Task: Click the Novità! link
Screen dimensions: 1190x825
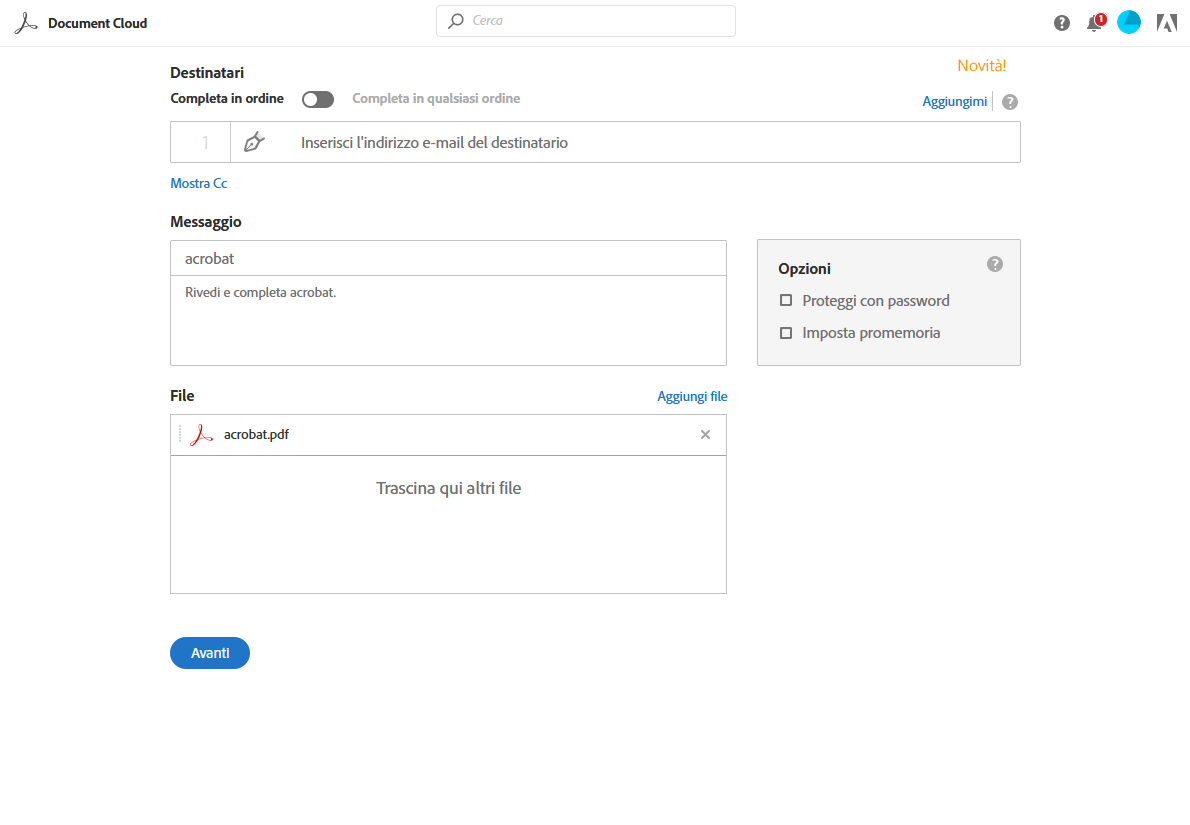Action: point(981,66)
